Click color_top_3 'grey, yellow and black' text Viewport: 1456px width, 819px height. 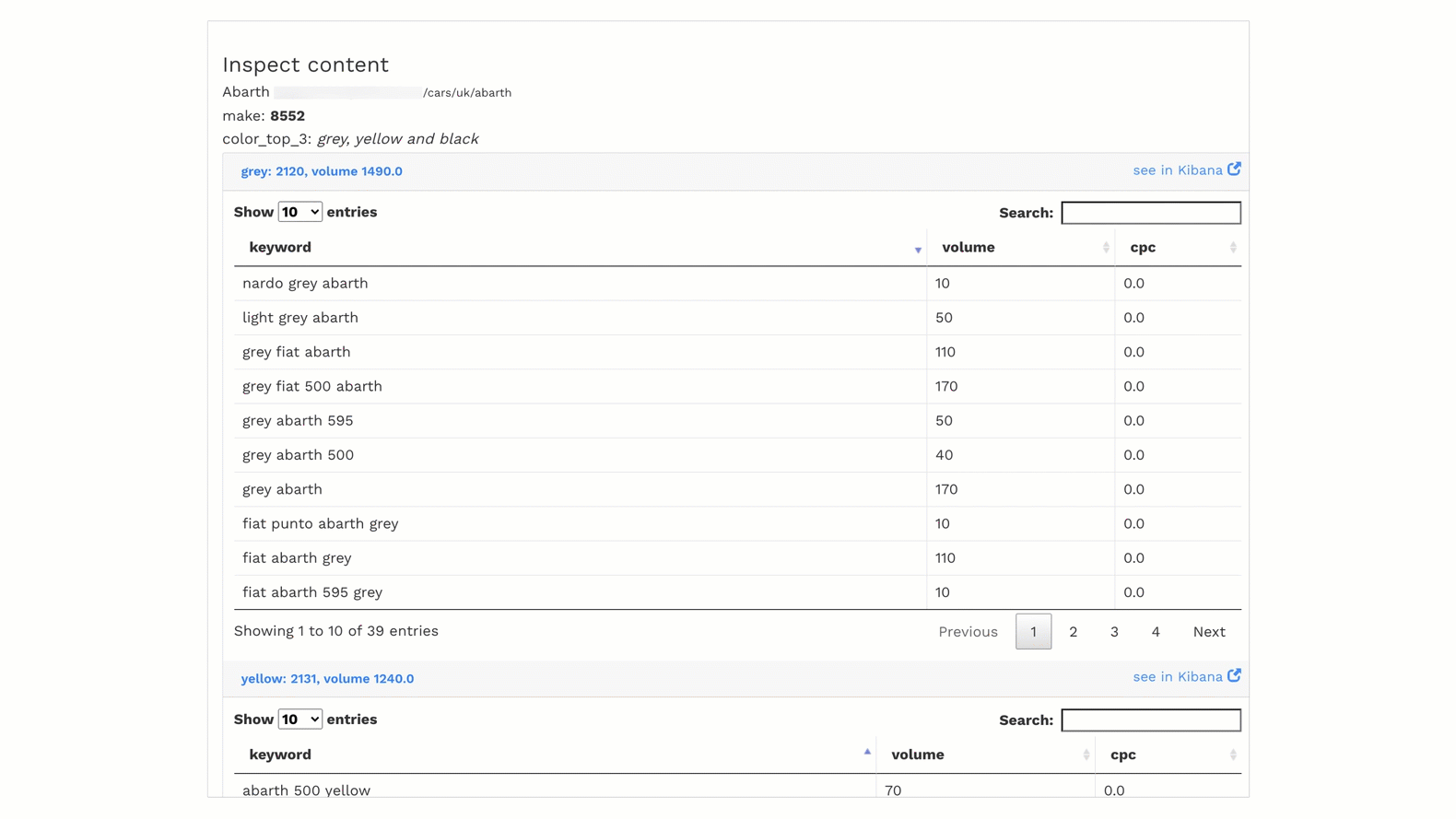point(397,139)
